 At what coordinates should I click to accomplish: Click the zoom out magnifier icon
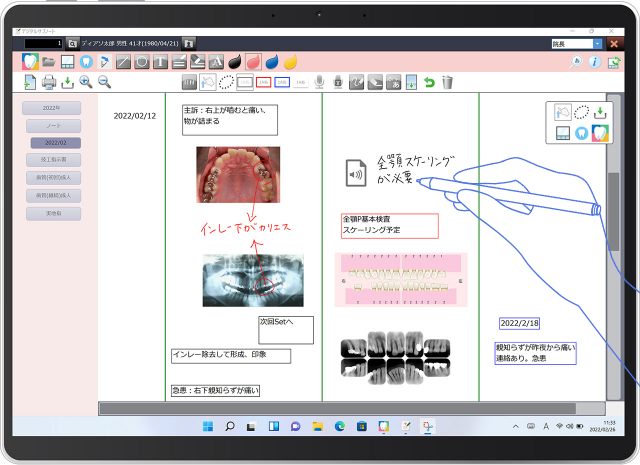click(104, 82)
